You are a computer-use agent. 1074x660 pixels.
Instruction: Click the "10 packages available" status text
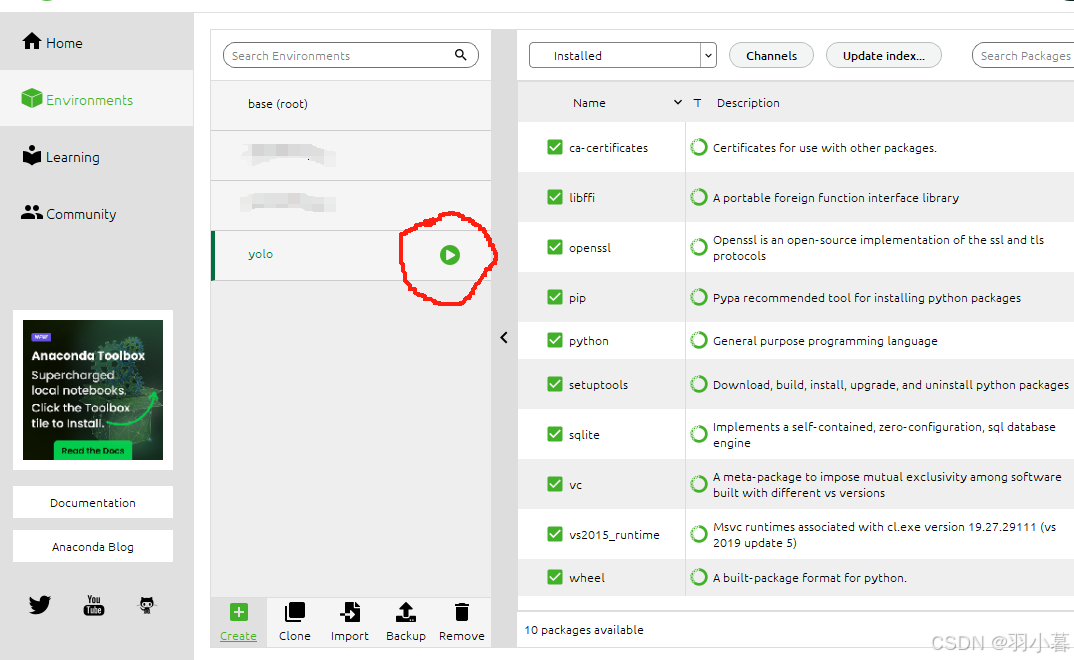584,630
